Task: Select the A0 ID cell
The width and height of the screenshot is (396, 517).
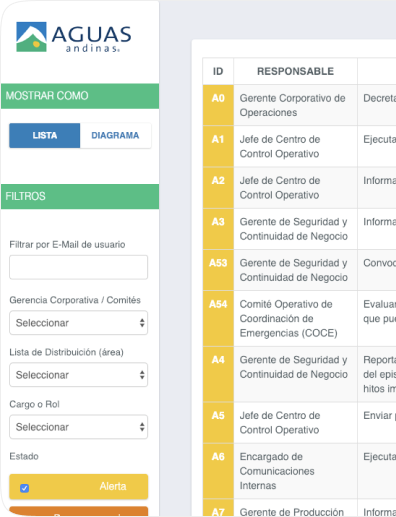Action: tap(218, 105)
